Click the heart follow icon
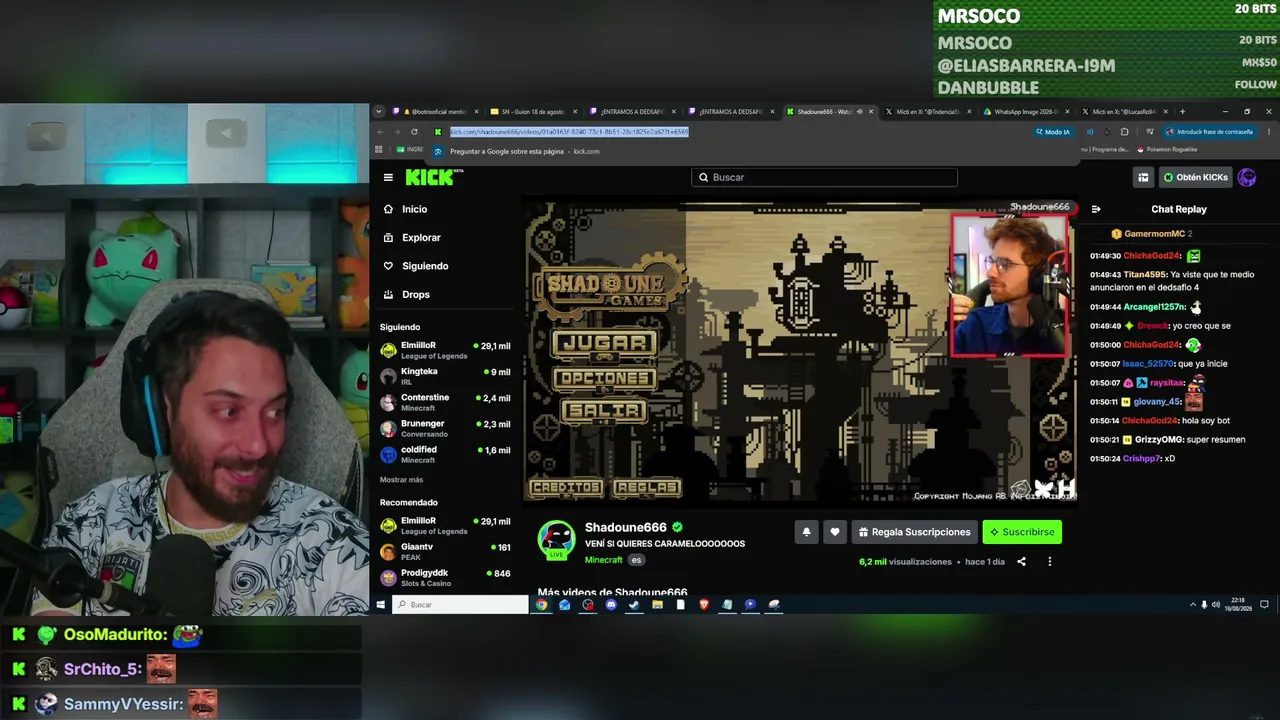Image resolution: width=1280 pixels, height=720 pixels. (835, 532)
